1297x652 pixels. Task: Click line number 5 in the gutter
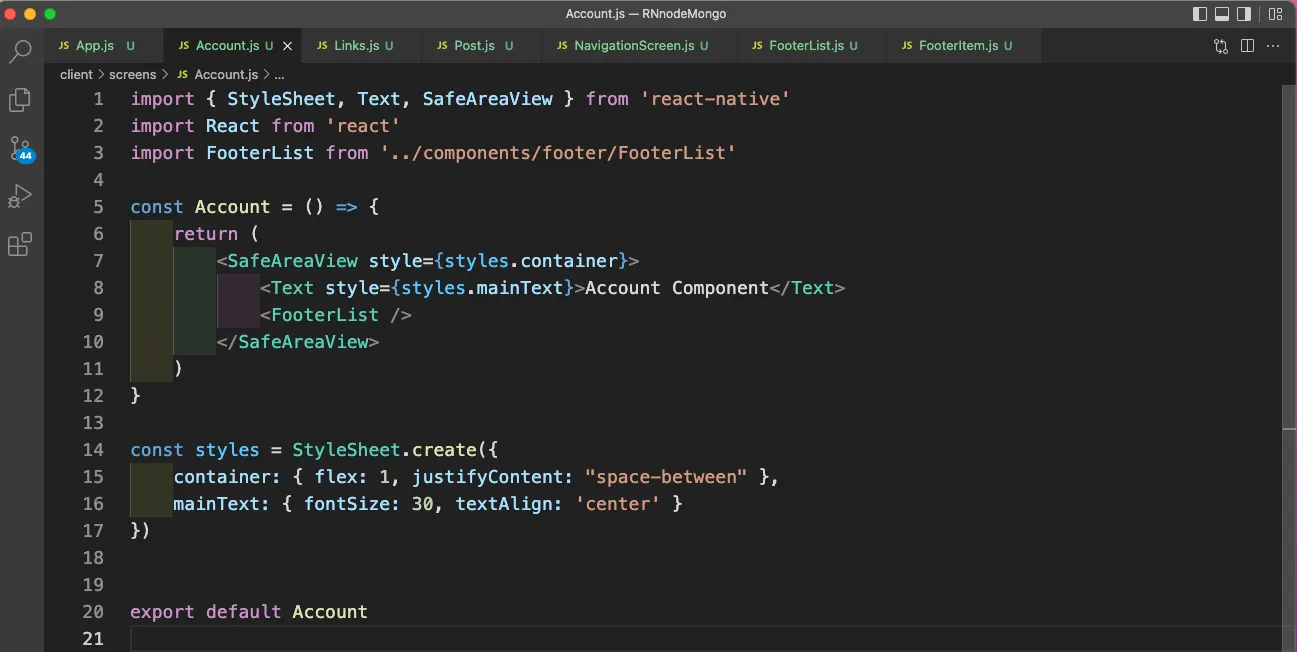coord(98,207)
